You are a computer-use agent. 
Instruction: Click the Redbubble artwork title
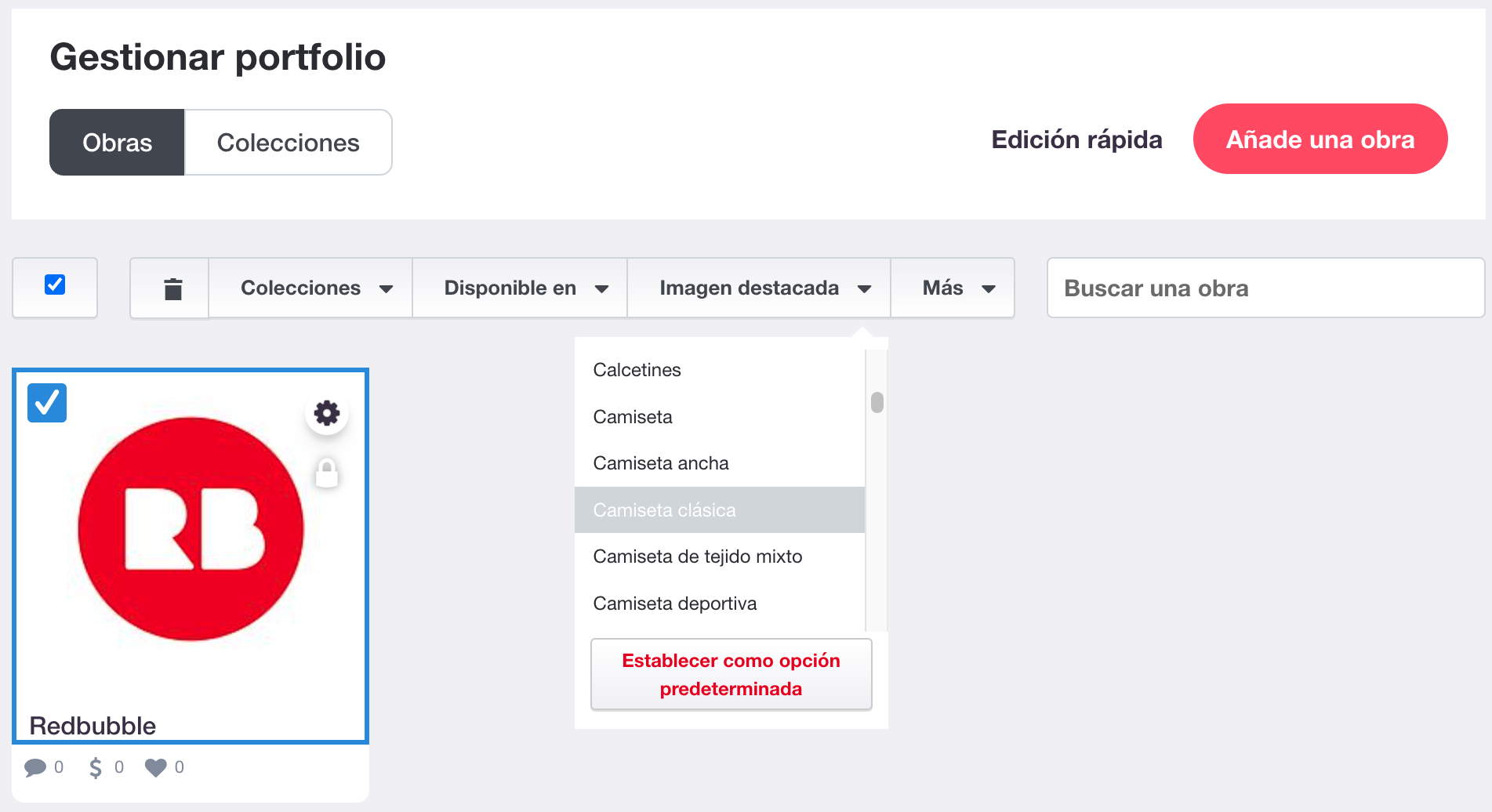[93, 726]
